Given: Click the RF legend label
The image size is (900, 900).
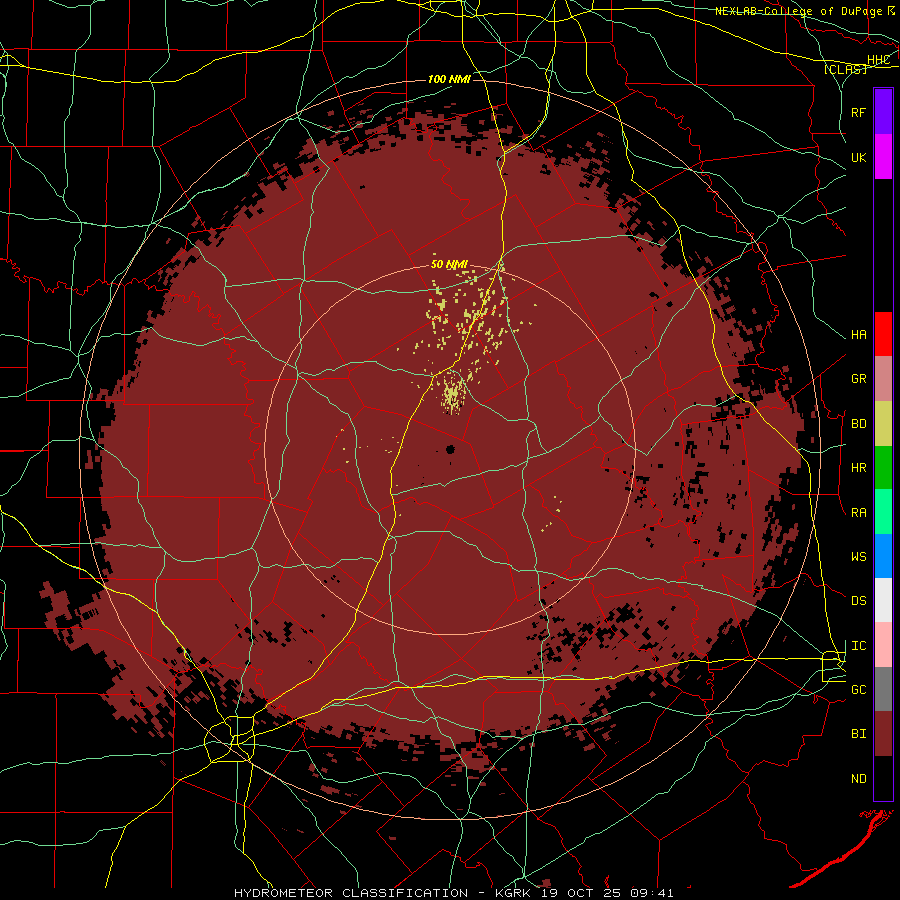Looking at the screenshot, I should 858,112.
